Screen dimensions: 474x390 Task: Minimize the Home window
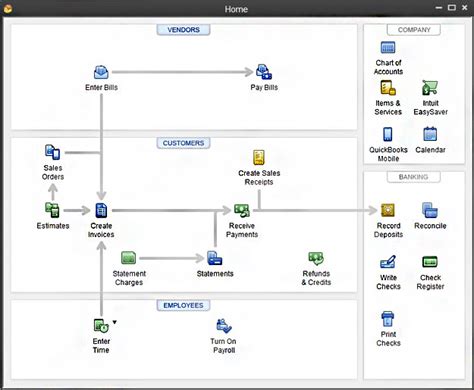pyautogui.click(x=439, y=8)
